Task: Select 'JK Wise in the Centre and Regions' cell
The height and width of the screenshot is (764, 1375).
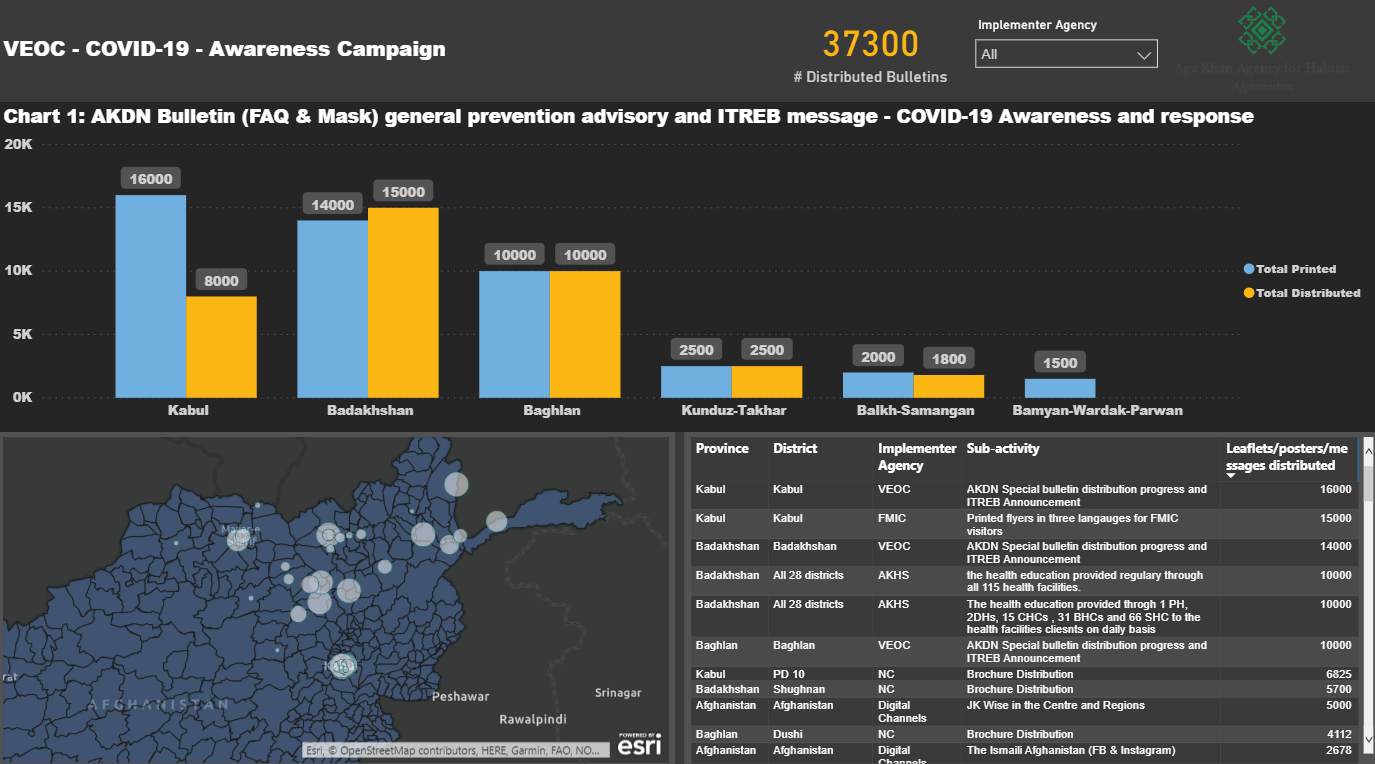Action: click(1056, 705)
